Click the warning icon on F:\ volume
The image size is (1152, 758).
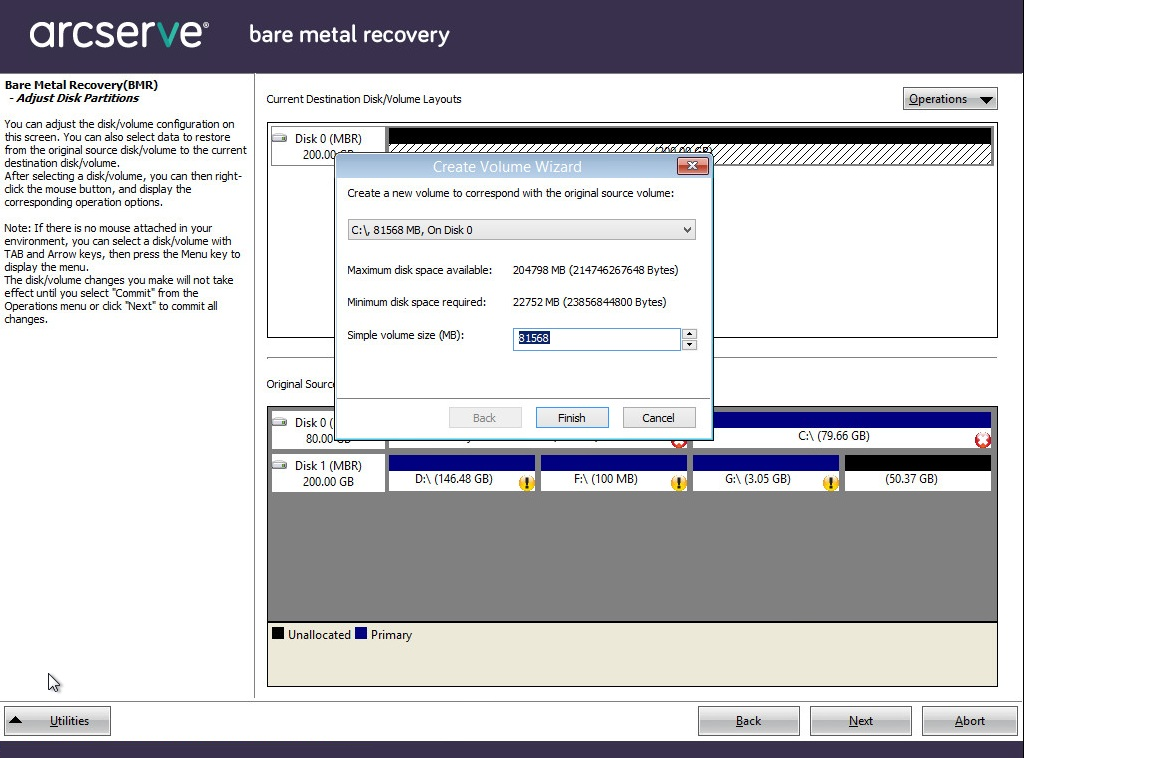678,483
